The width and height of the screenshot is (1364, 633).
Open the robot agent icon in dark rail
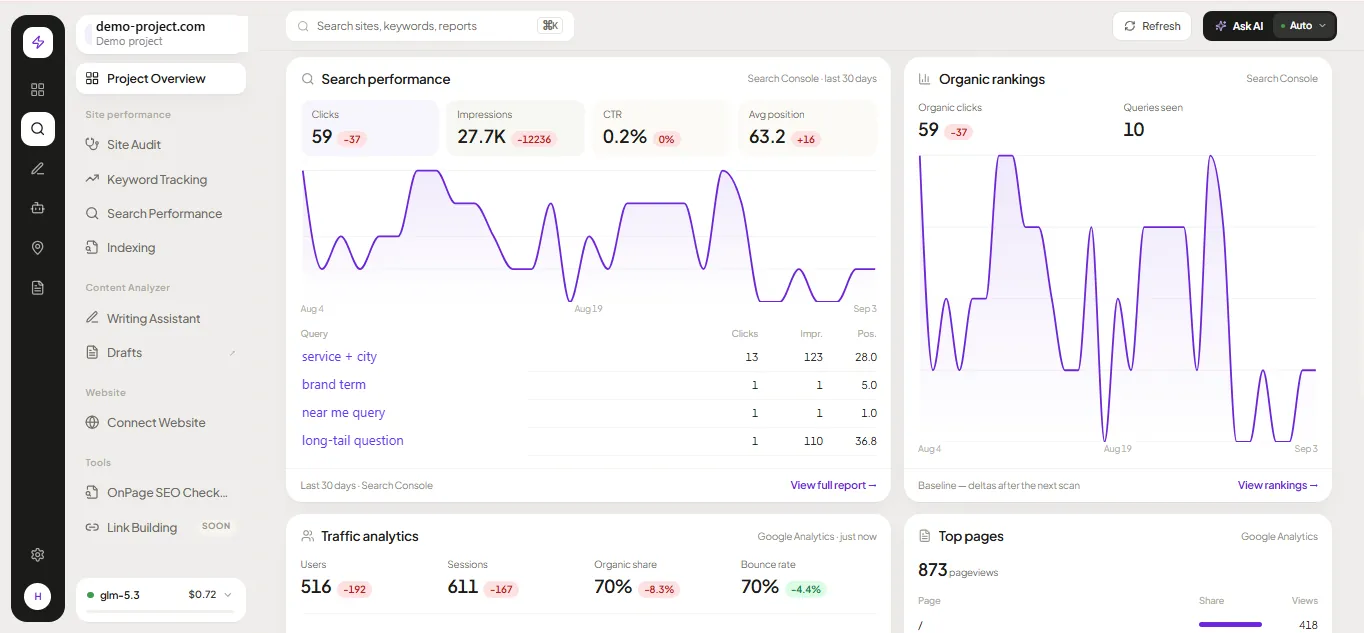click(x=38, y=208)
